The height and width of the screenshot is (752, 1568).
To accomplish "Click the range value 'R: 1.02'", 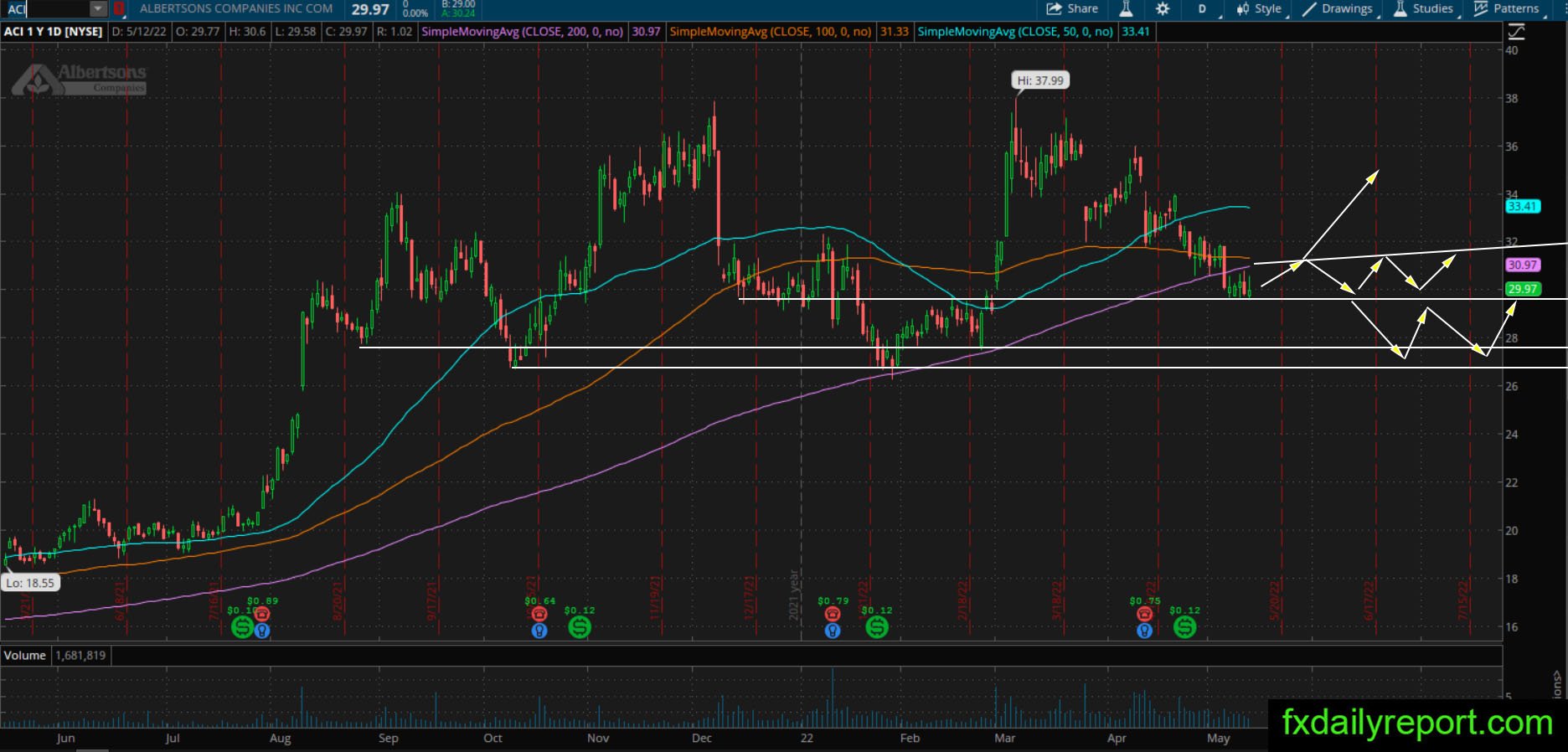I will pos(395,32).
